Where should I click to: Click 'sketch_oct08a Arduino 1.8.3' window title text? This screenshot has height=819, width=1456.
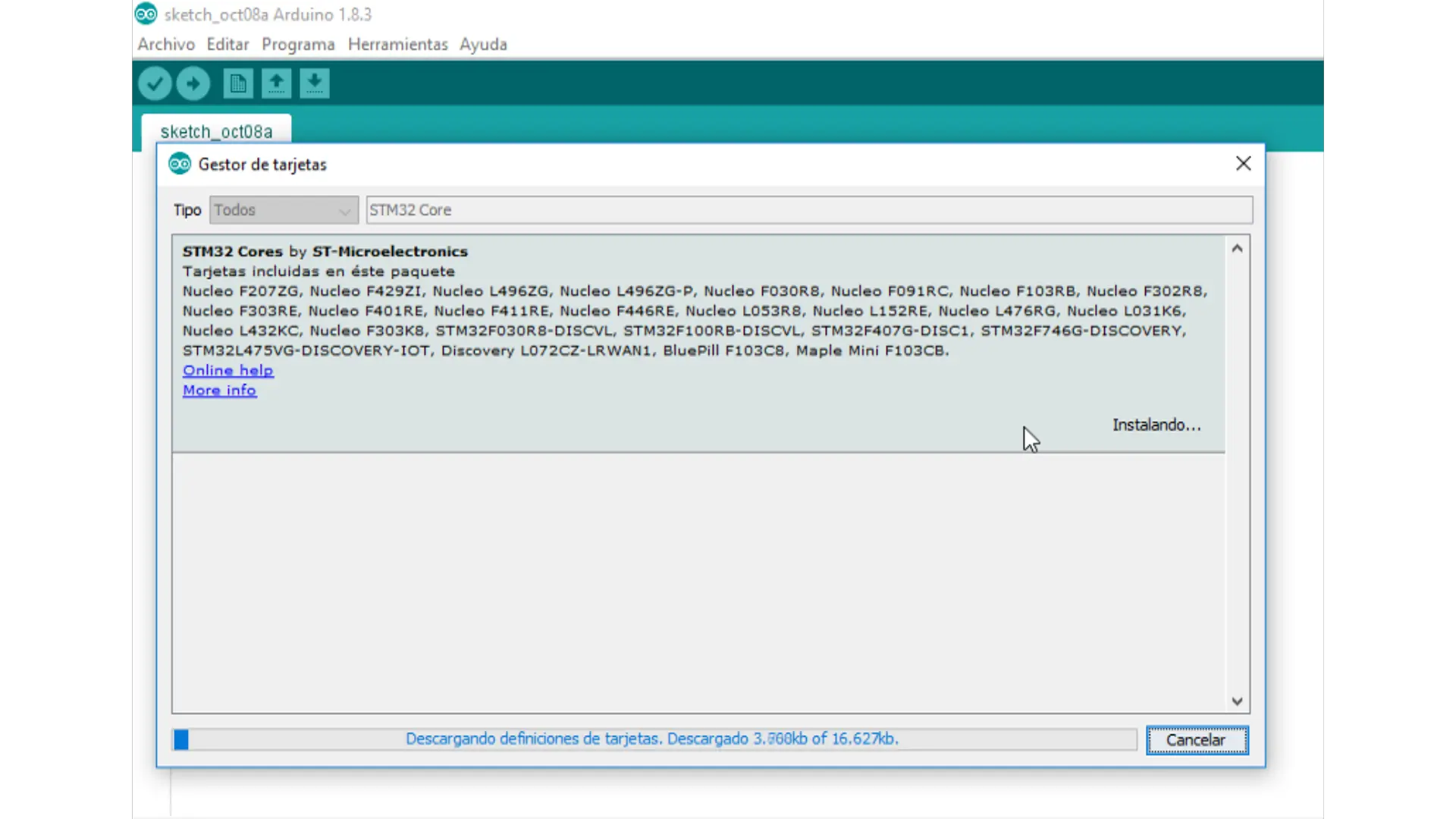coord(268,14)
